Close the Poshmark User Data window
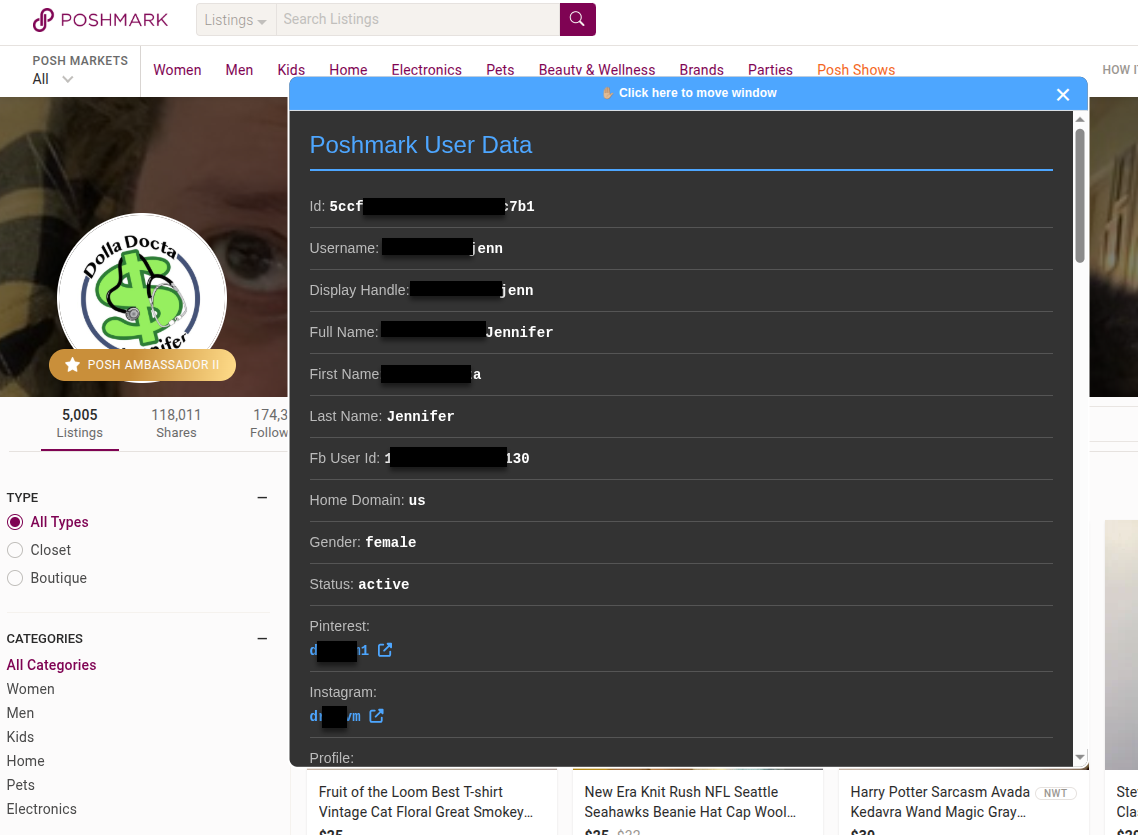 click(x=1063, y=94)
